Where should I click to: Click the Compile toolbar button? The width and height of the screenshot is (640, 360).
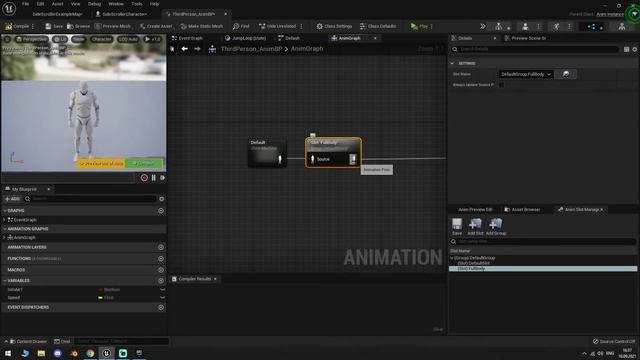tap(17, 26)
